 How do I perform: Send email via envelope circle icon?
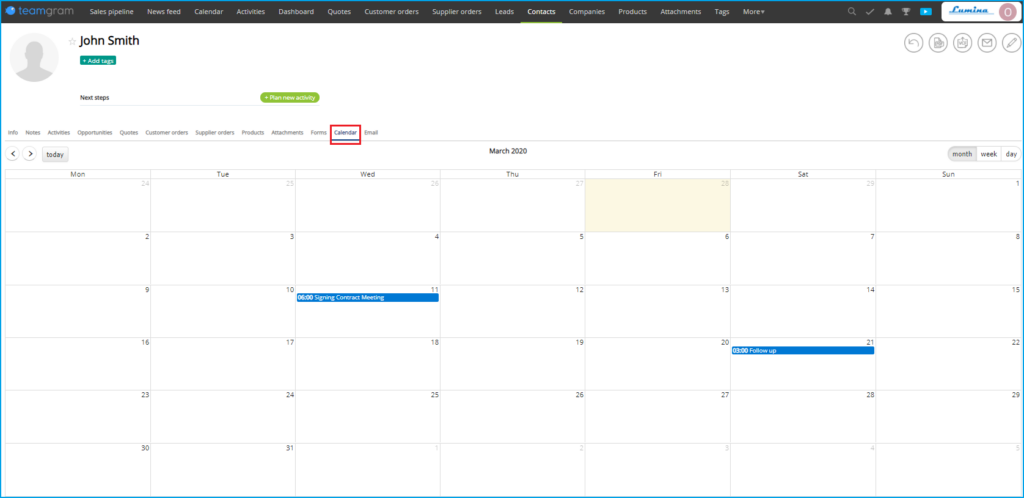pos(987,43)
